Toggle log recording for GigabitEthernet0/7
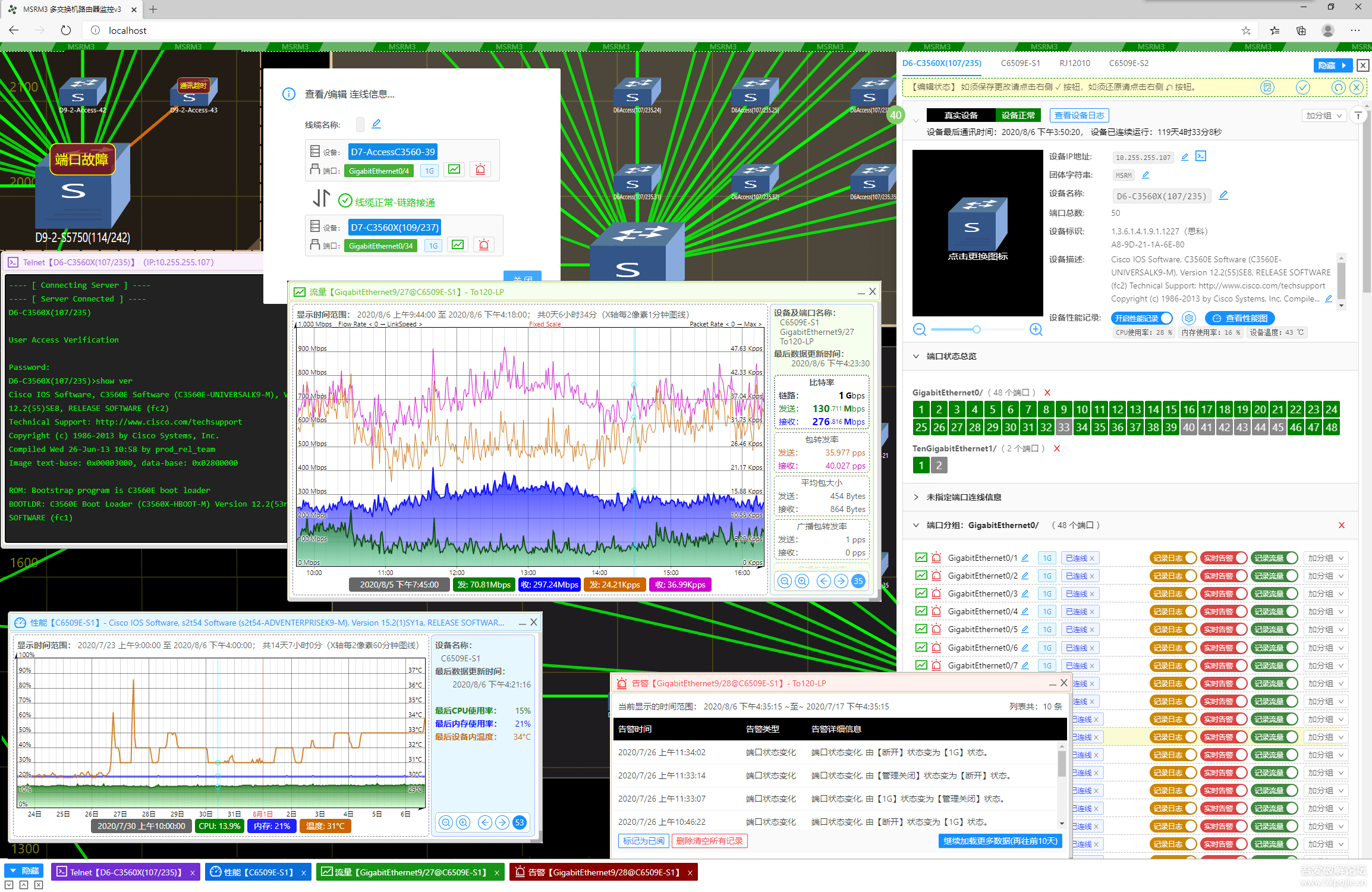1372x892 pixels. pos(1173,665)
